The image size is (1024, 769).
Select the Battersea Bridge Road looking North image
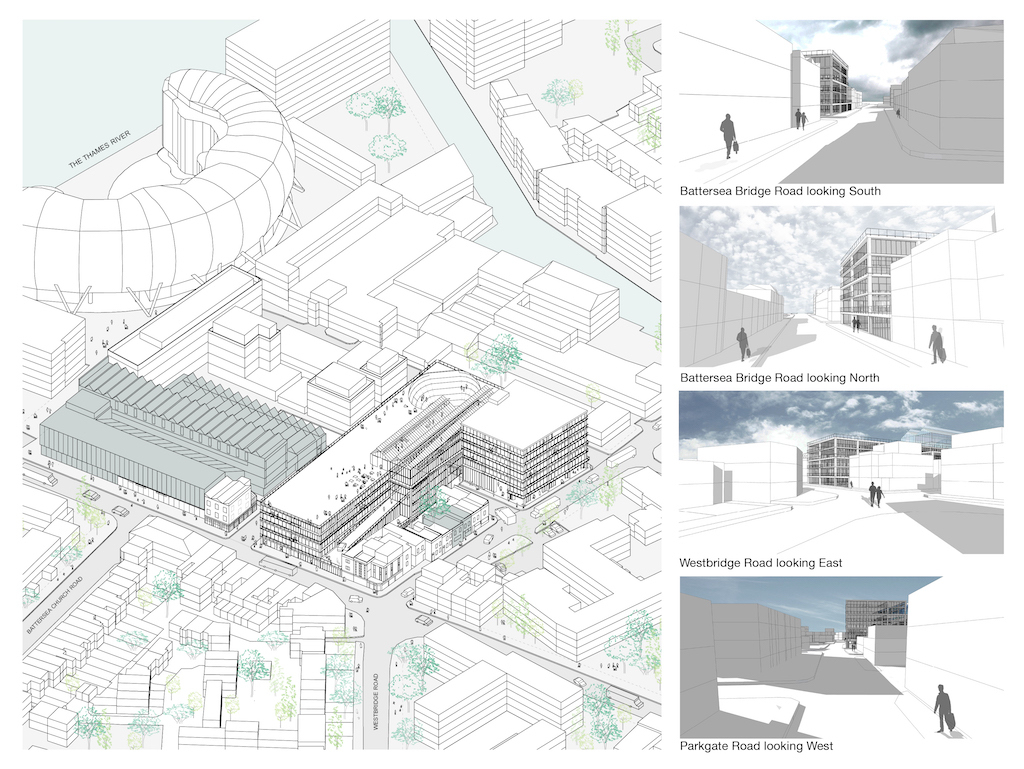tap(840, 287)
